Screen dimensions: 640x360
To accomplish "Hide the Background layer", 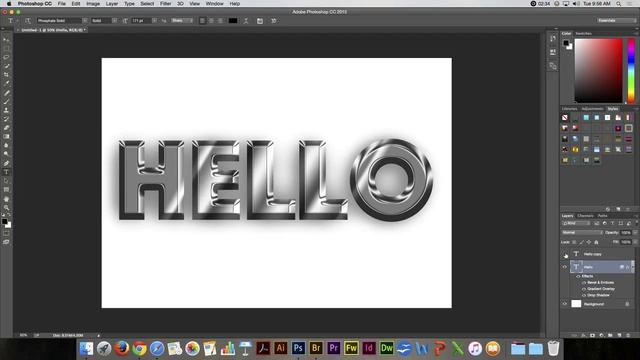I will (x=565, y=304).
